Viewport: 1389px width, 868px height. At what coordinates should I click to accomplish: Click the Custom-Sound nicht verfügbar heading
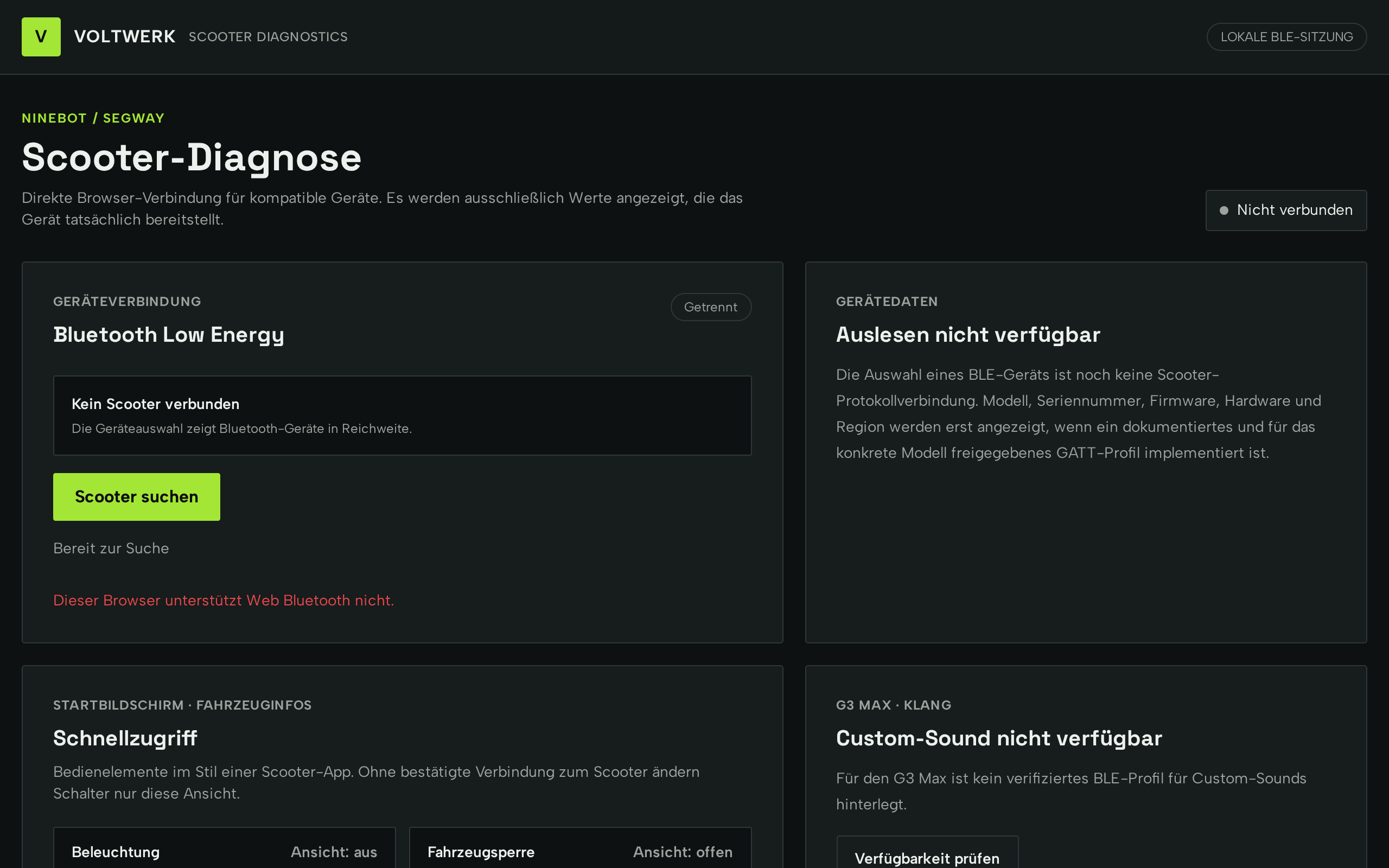click(999, 738)
